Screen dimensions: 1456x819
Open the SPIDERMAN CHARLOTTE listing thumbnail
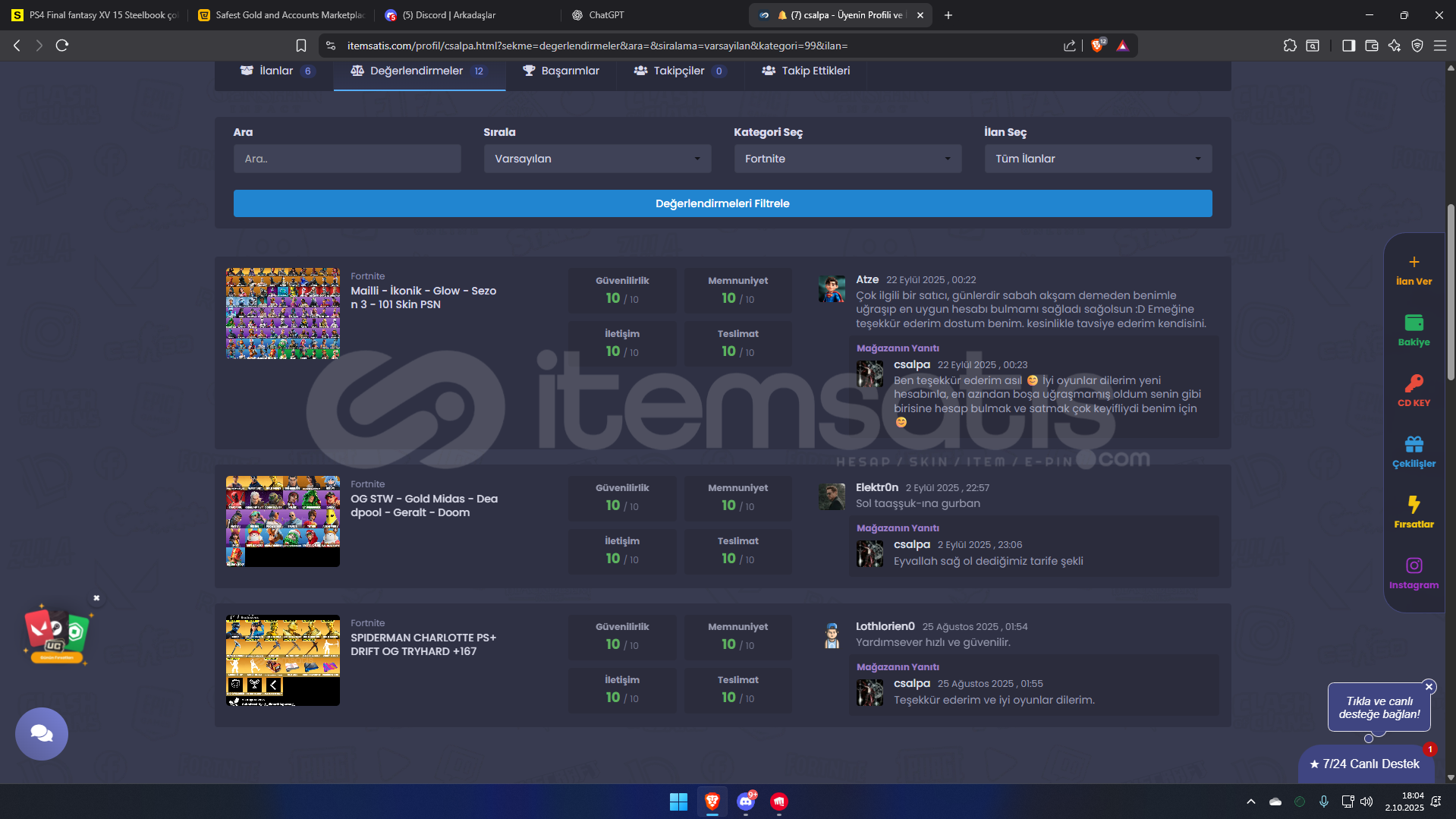pos(282,660)
